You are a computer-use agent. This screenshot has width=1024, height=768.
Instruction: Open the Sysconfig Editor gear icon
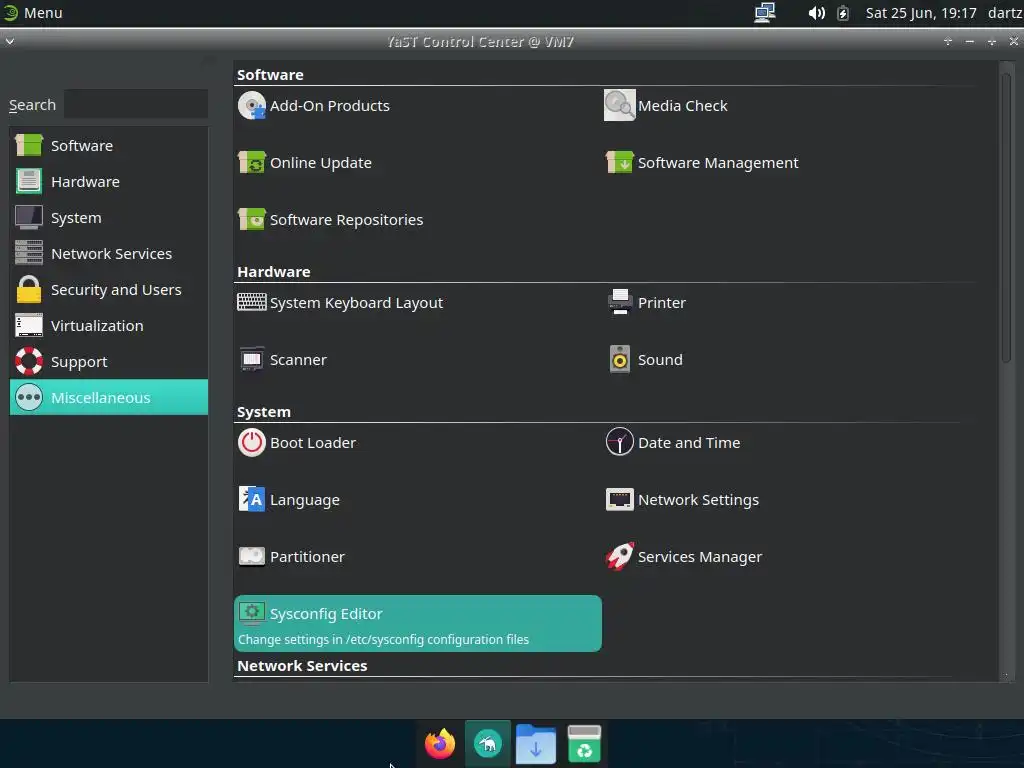[x=251, y=613]
